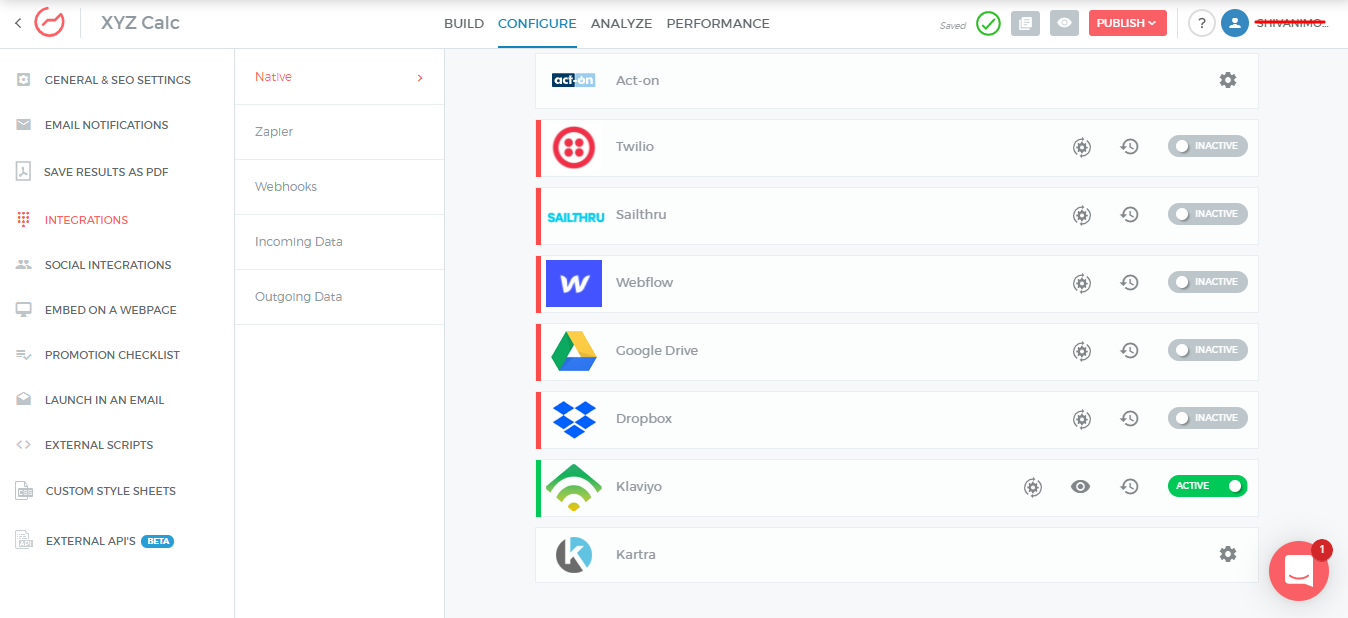The width and height of the screenshot is (1348, 618).
Task: Select the Configure tab
Action: (537, 23)
